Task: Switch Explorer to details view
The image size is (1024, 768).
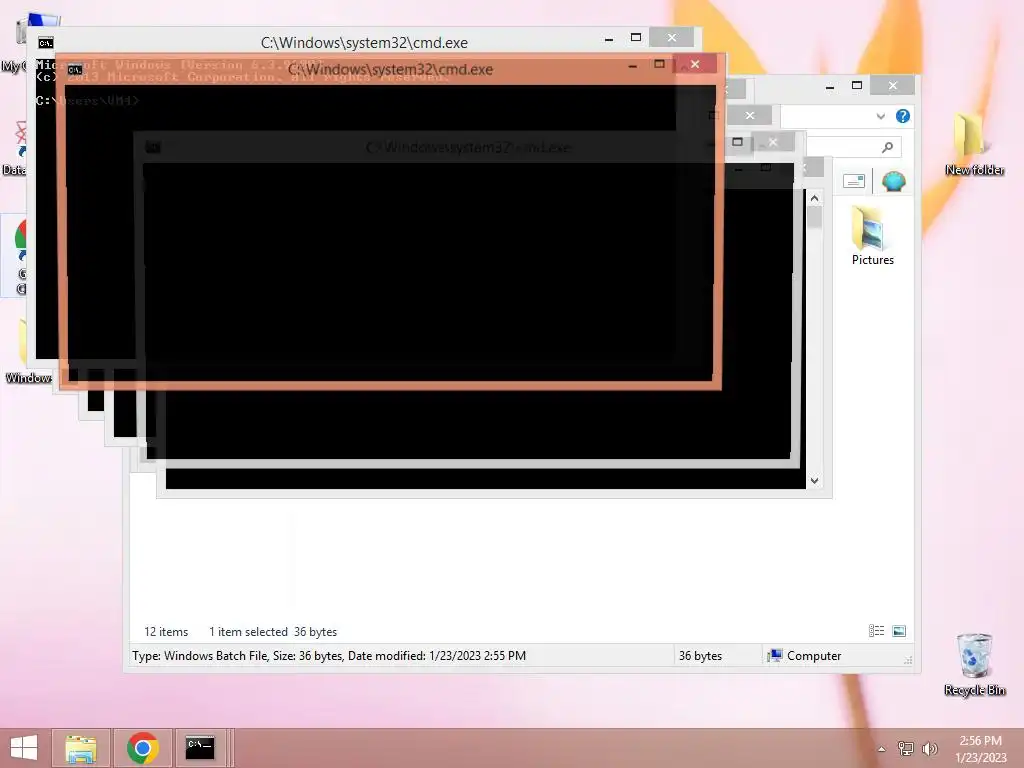Action: (876, 631)
